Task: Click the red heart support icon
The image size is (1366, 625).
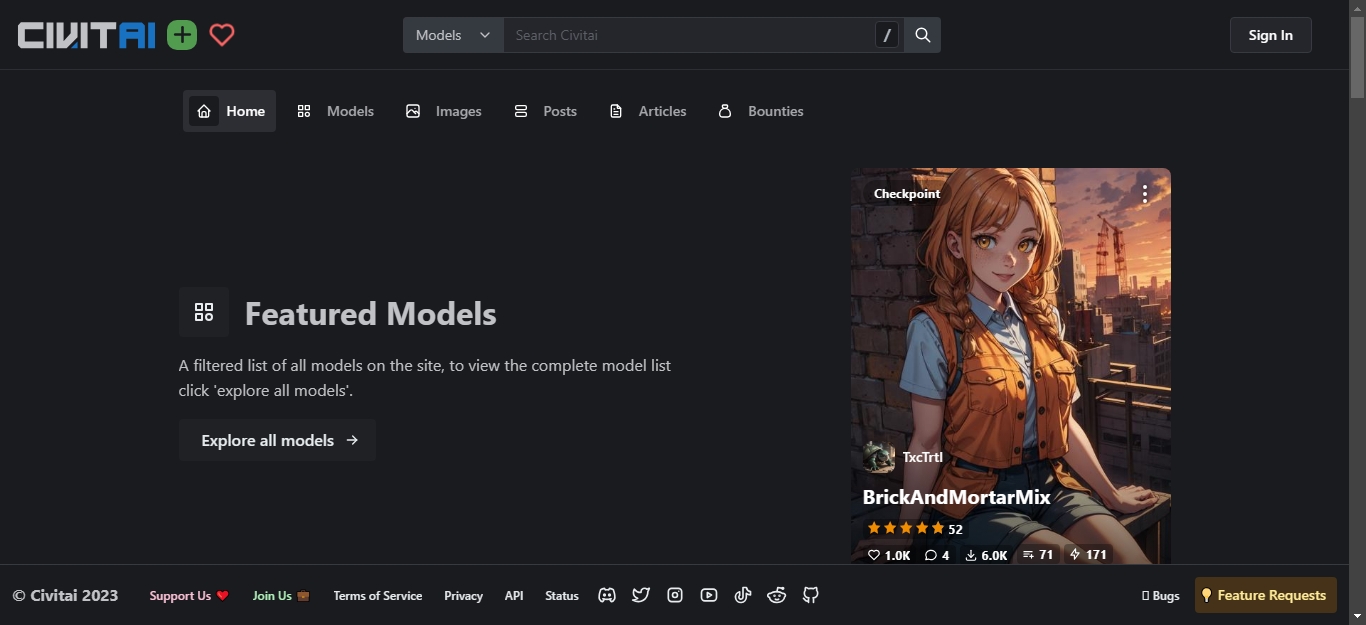Action: [x=222, y=35]
